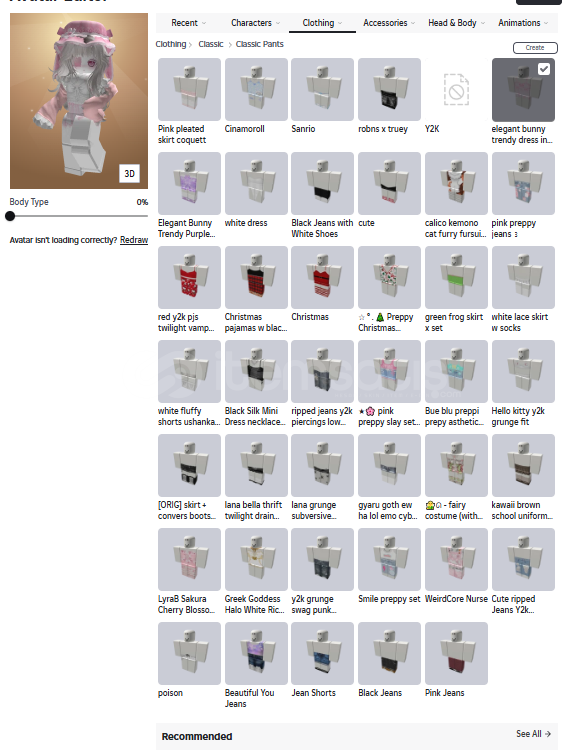Select the Pink pleated skirt coquett item
Image resolution: width=583 pixels, height=750 pixels.
click(x=189, y=89)
